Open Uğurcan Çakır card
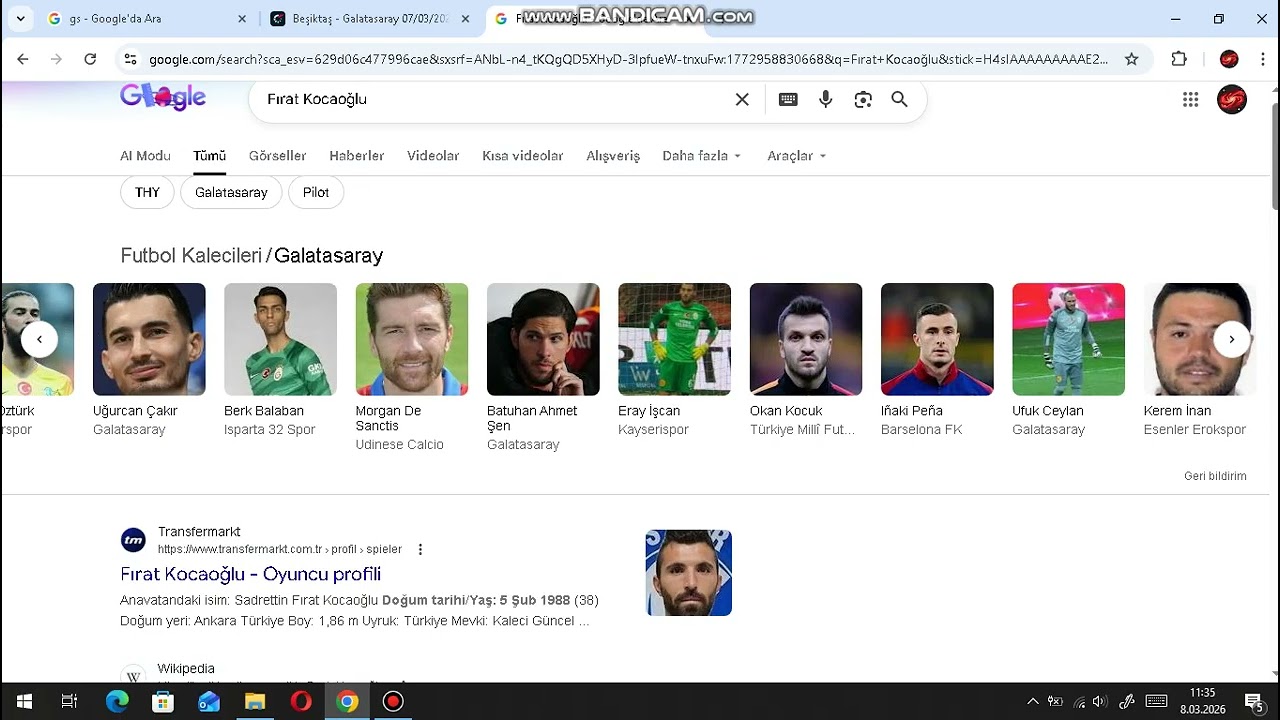The image size is (1280, 720). tap(149, 360)
